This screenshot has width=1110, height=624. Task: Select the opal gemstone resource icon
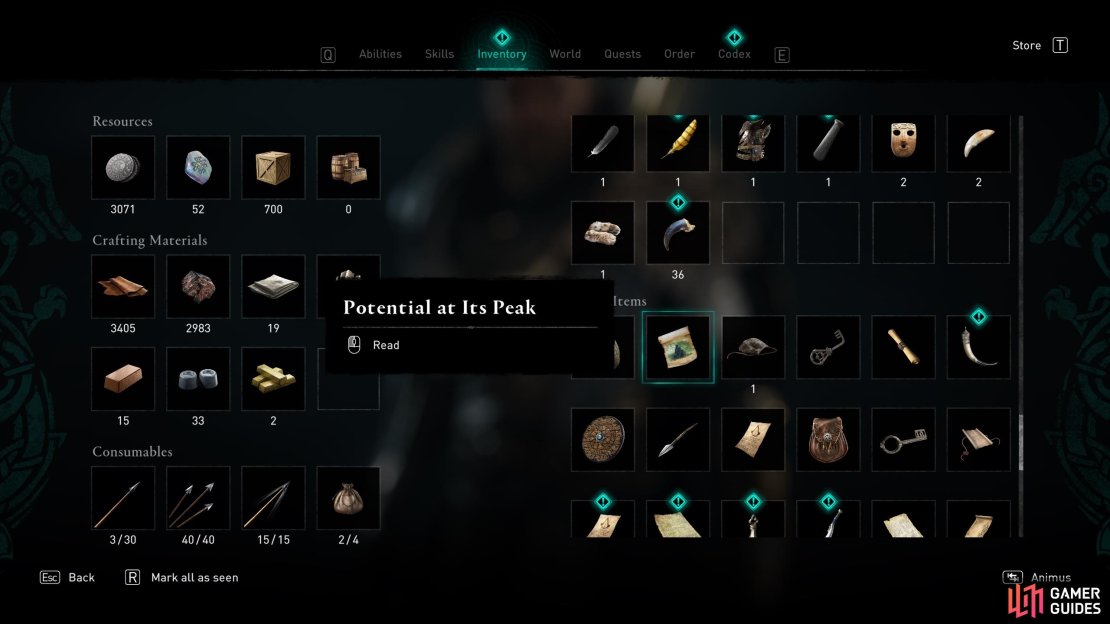click(198, 168)
